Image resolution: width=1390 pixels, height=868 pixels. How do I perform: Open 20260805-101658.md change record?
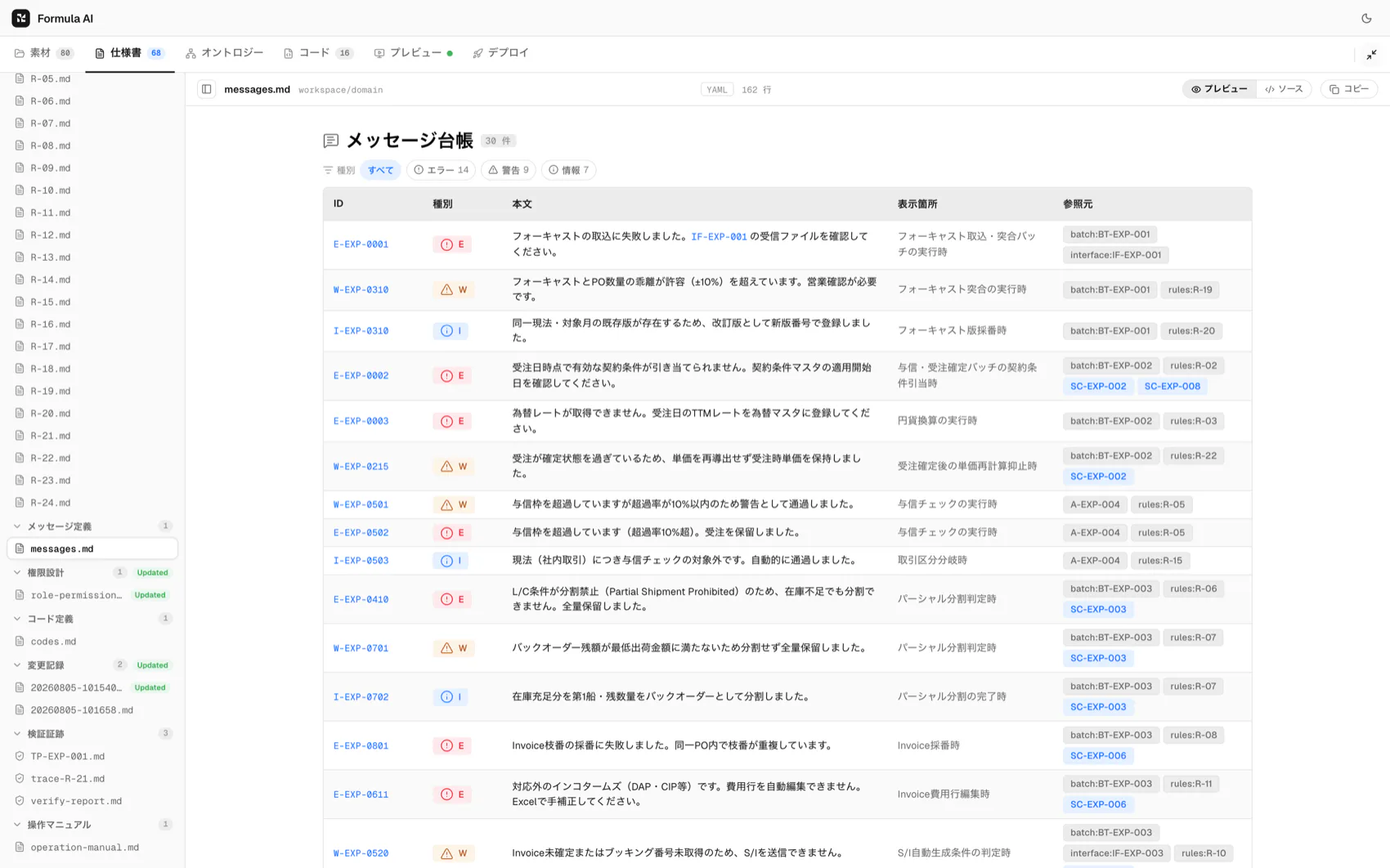pyautogui.click(x=92, y=710)
